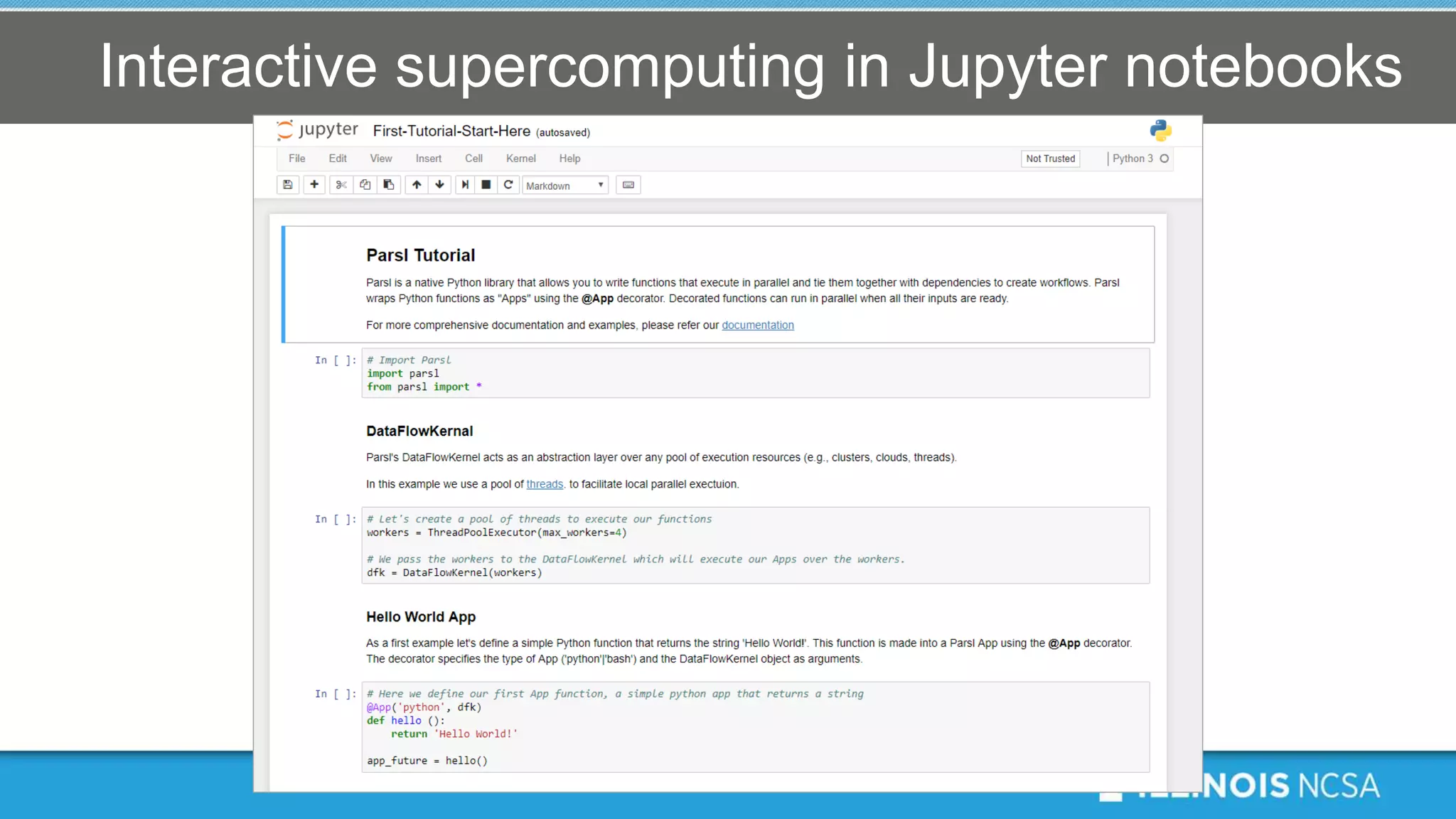Viewport: 1456px width, 819px height.
Task: Open the Insert menu
Action: (429, 159)
